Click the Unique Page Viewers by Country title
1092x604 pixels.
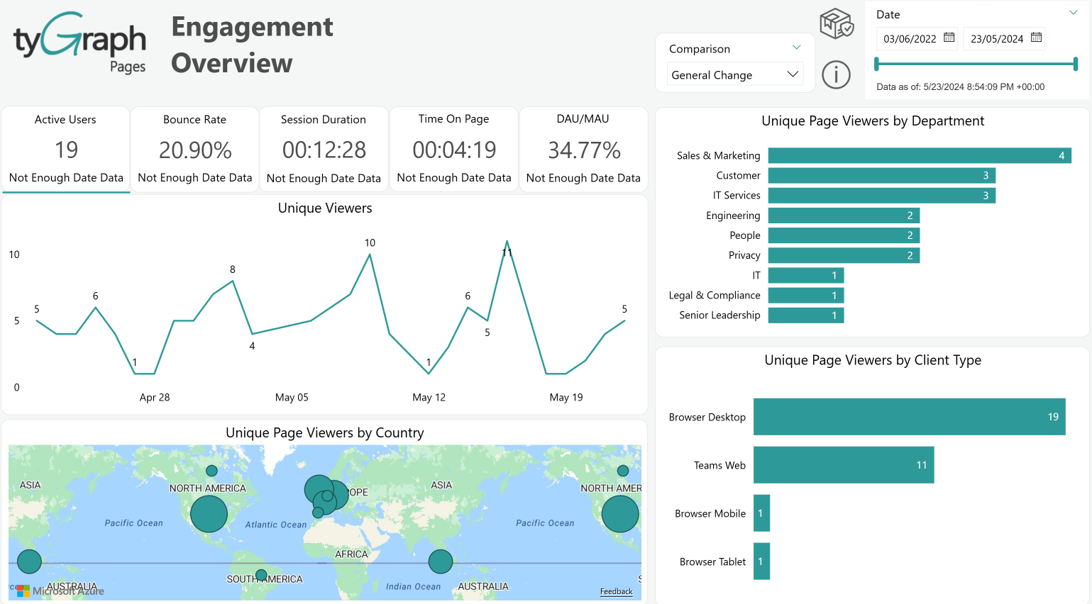point(325,433)
